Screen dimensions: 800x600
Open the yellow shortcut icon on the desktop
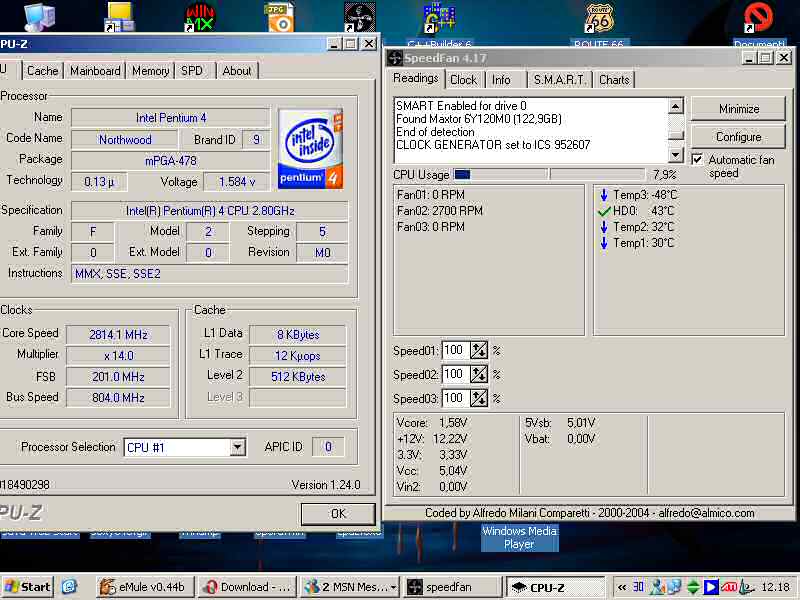click(x=120, y=16)
